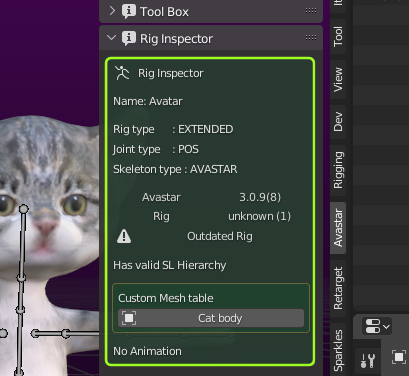Open the Properties editor type dropdown

[377, 326]
